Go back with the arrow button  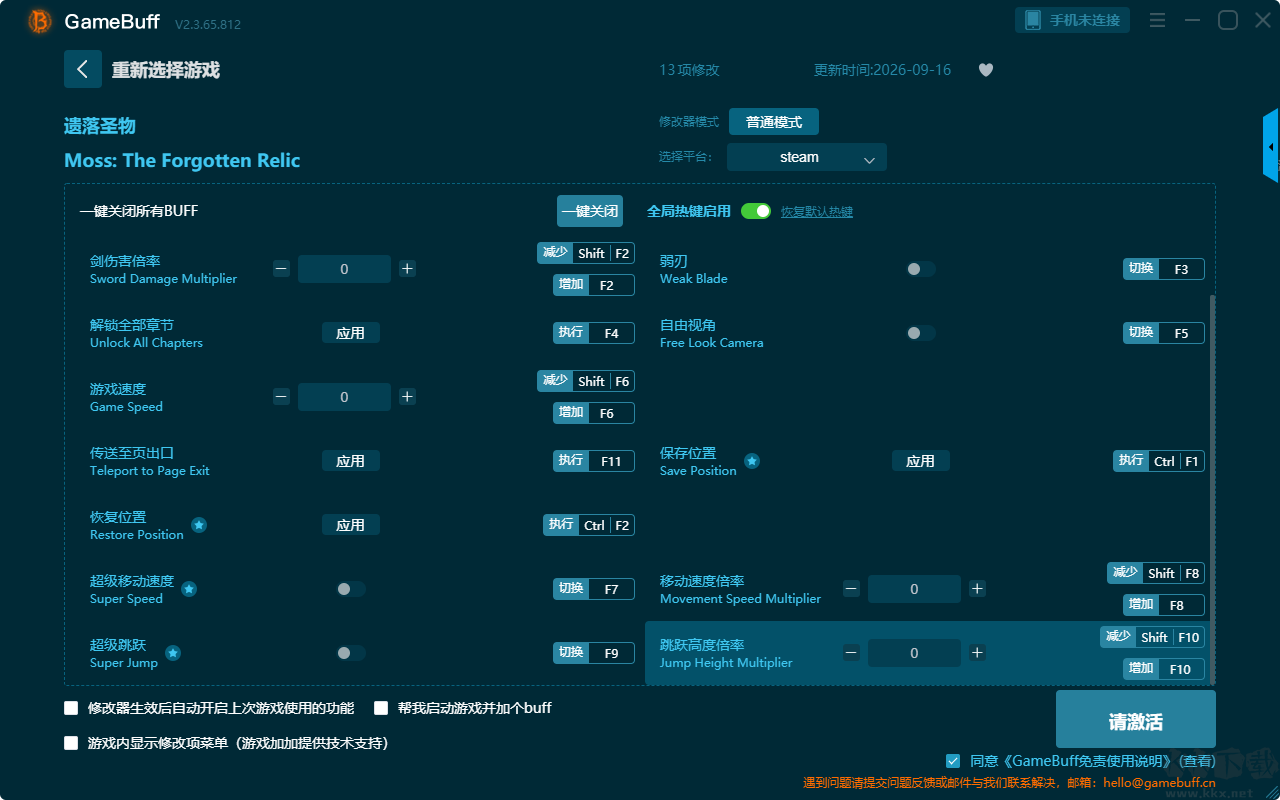(83, 69)
